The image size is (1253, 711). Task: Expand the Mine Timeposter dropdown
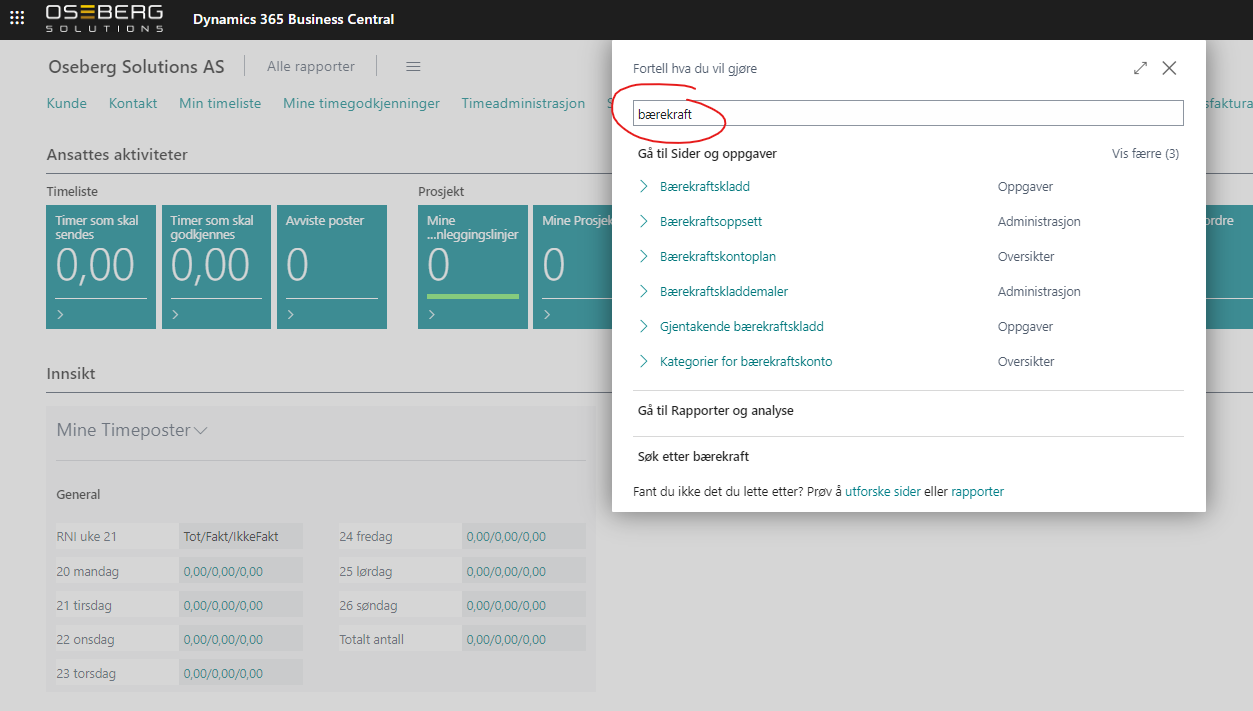pyautogui.click(x=200, y=431)
